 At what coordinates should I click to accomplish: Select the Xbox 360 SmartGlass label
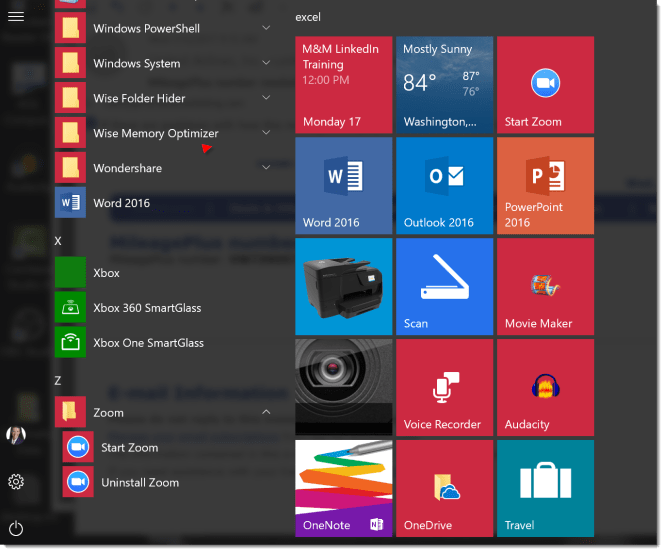(x=147, y=308)
